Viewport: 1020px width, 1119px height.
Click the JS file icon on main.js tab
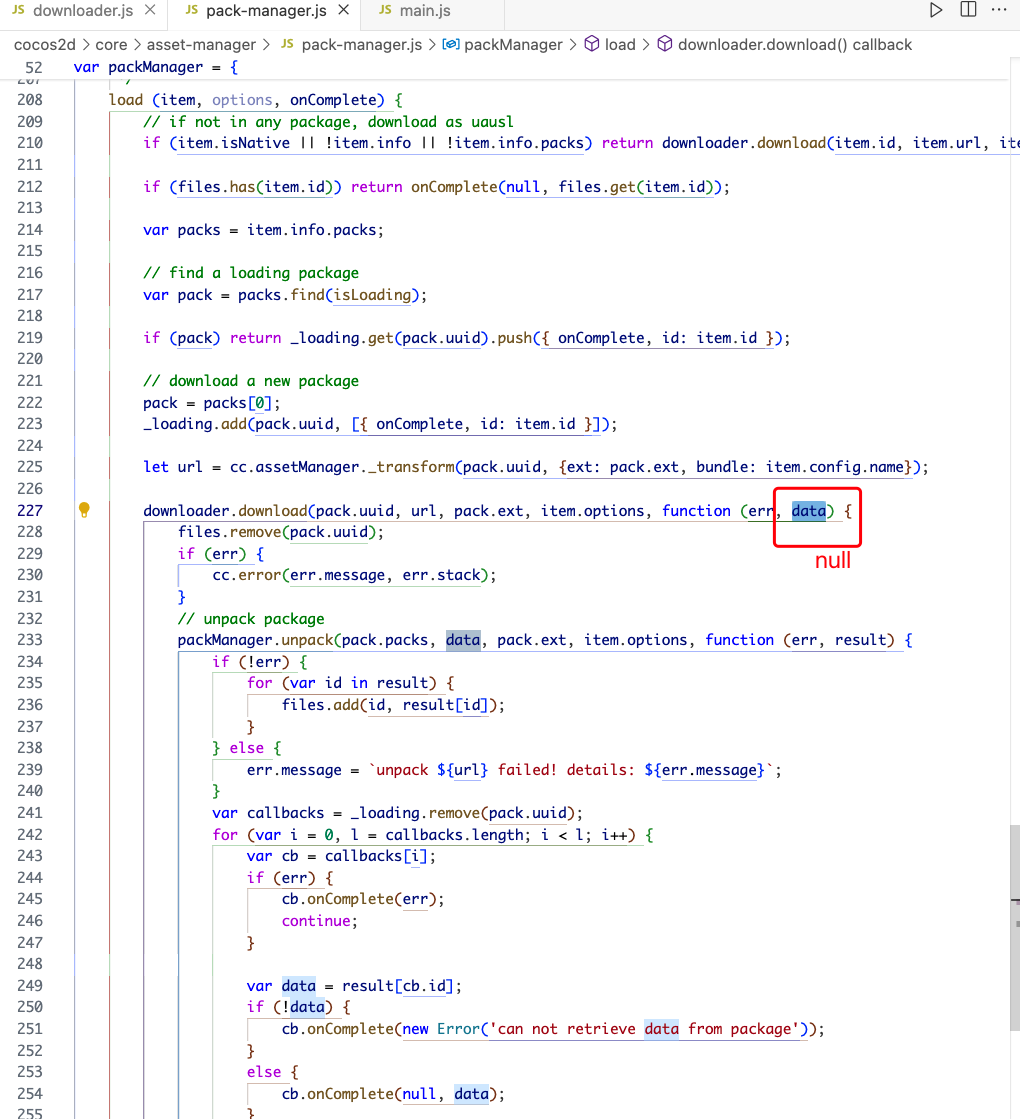click(x=385, y=10)
